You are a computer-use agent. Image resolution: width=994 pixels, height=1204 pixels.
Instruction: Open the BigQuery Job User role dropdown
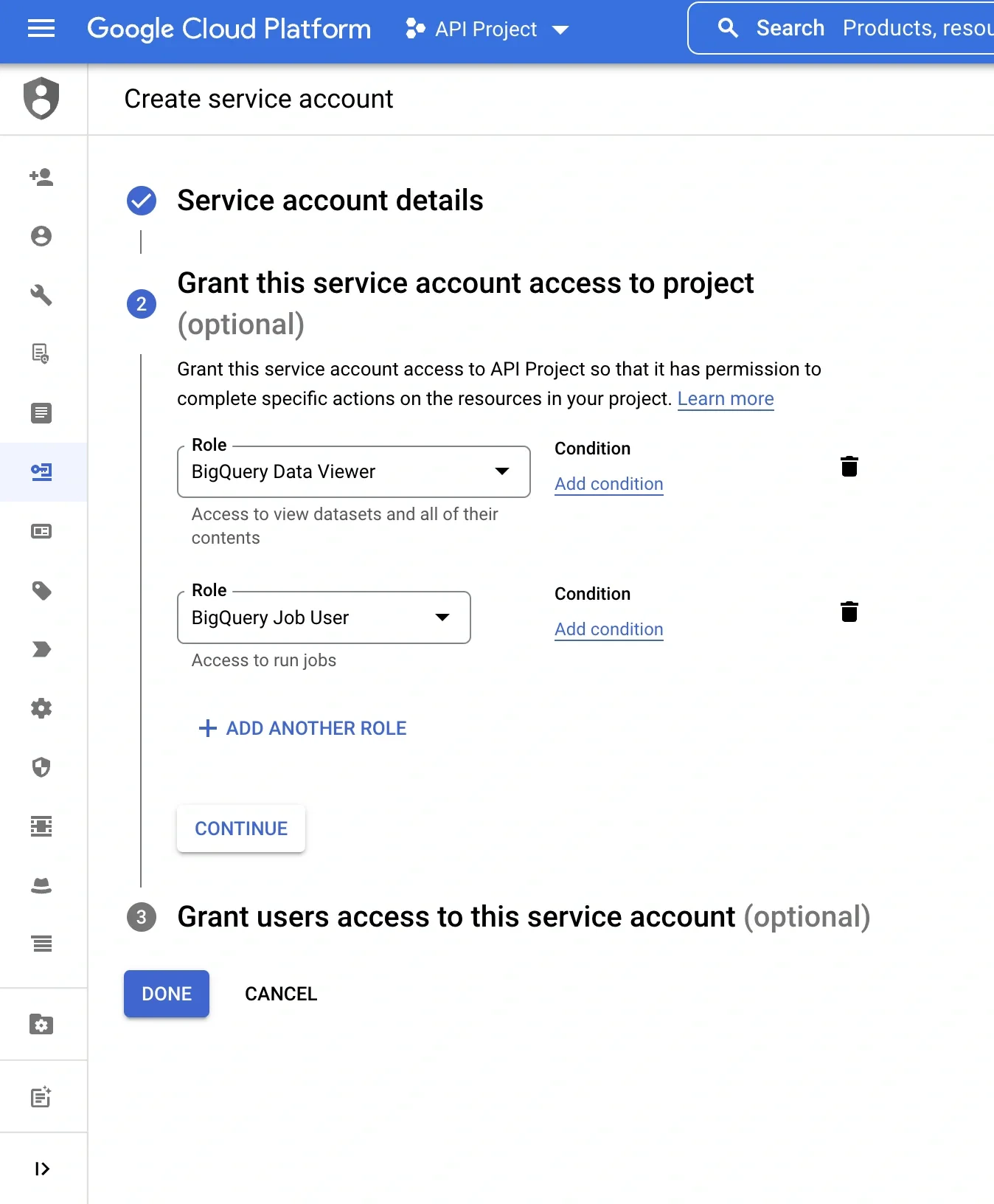tap(324, 617)
